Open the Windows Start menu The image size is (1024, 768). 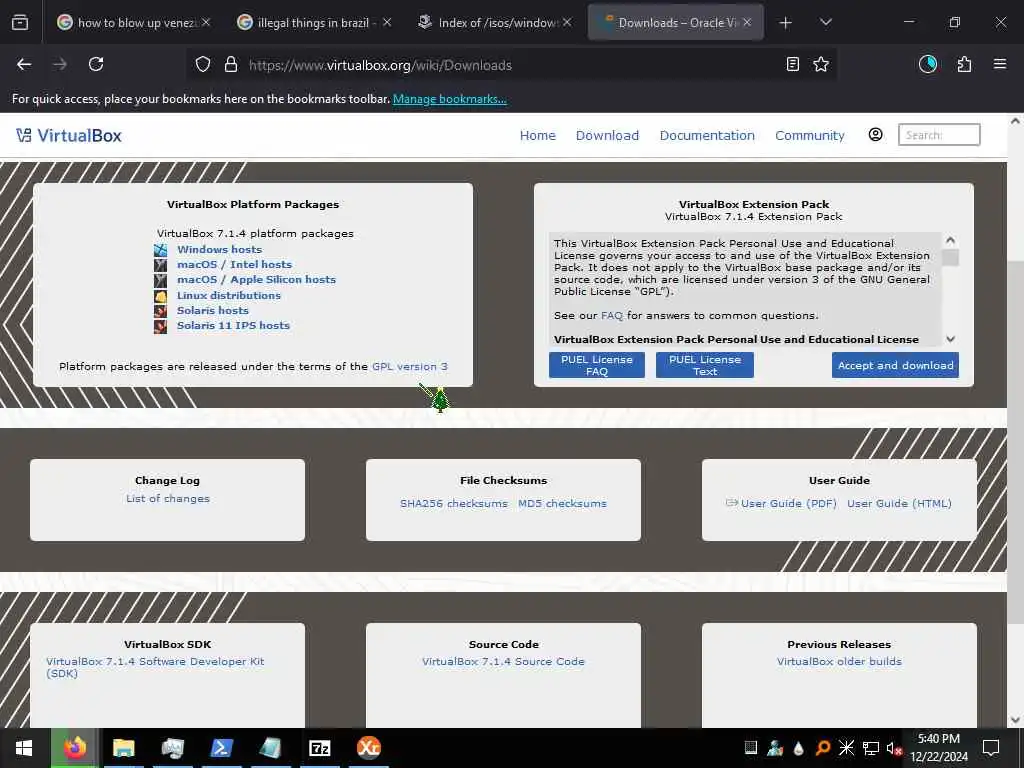click(x=24, y=748)
